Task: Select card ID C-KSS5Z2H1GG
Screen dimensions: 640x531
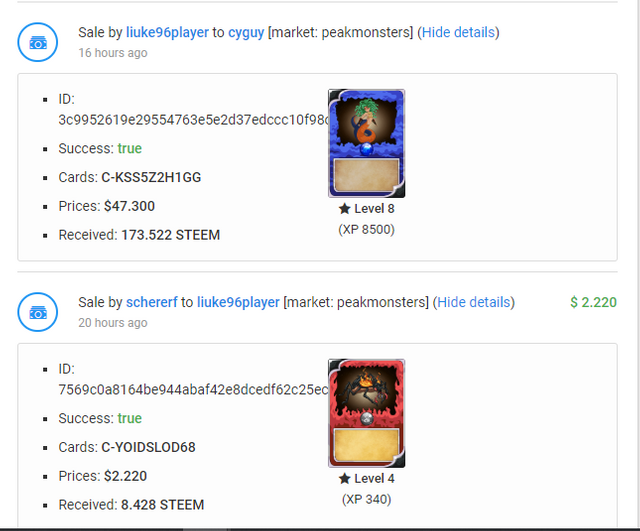Action: 151,178
